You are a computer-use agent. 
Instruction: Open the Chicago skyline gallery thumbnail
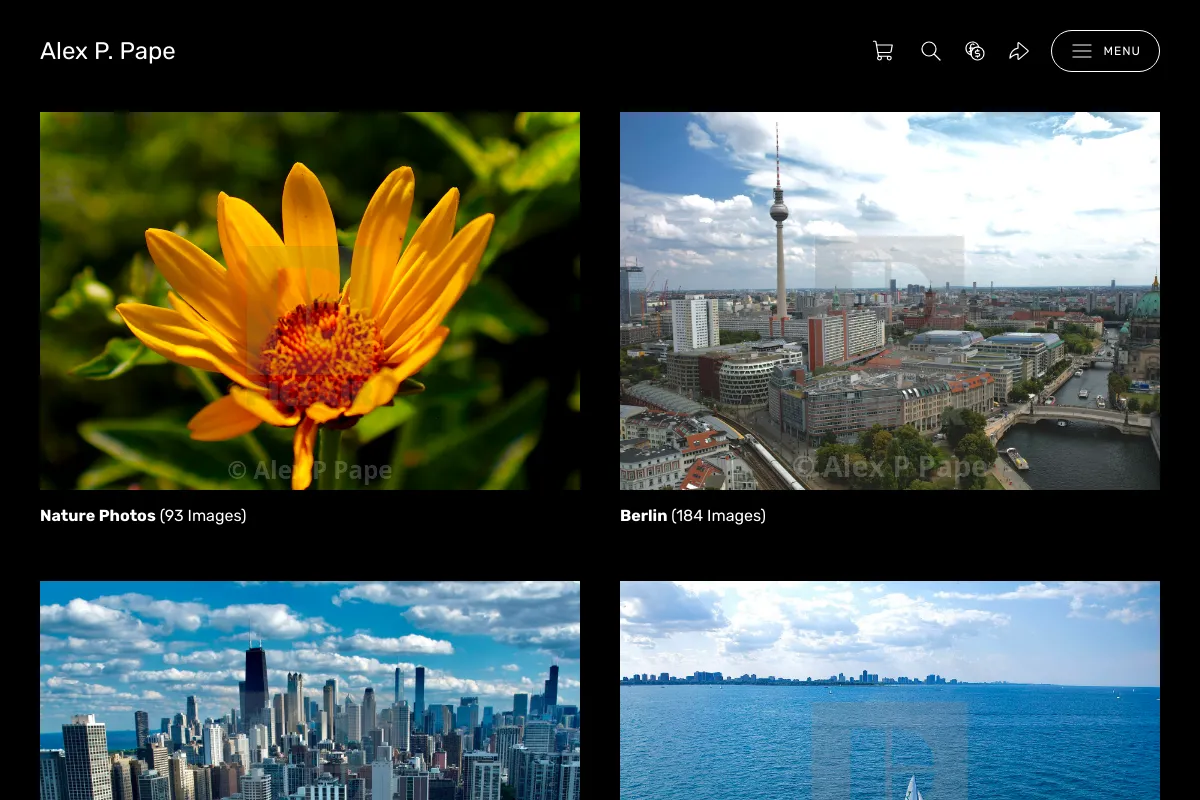point(310,690)
